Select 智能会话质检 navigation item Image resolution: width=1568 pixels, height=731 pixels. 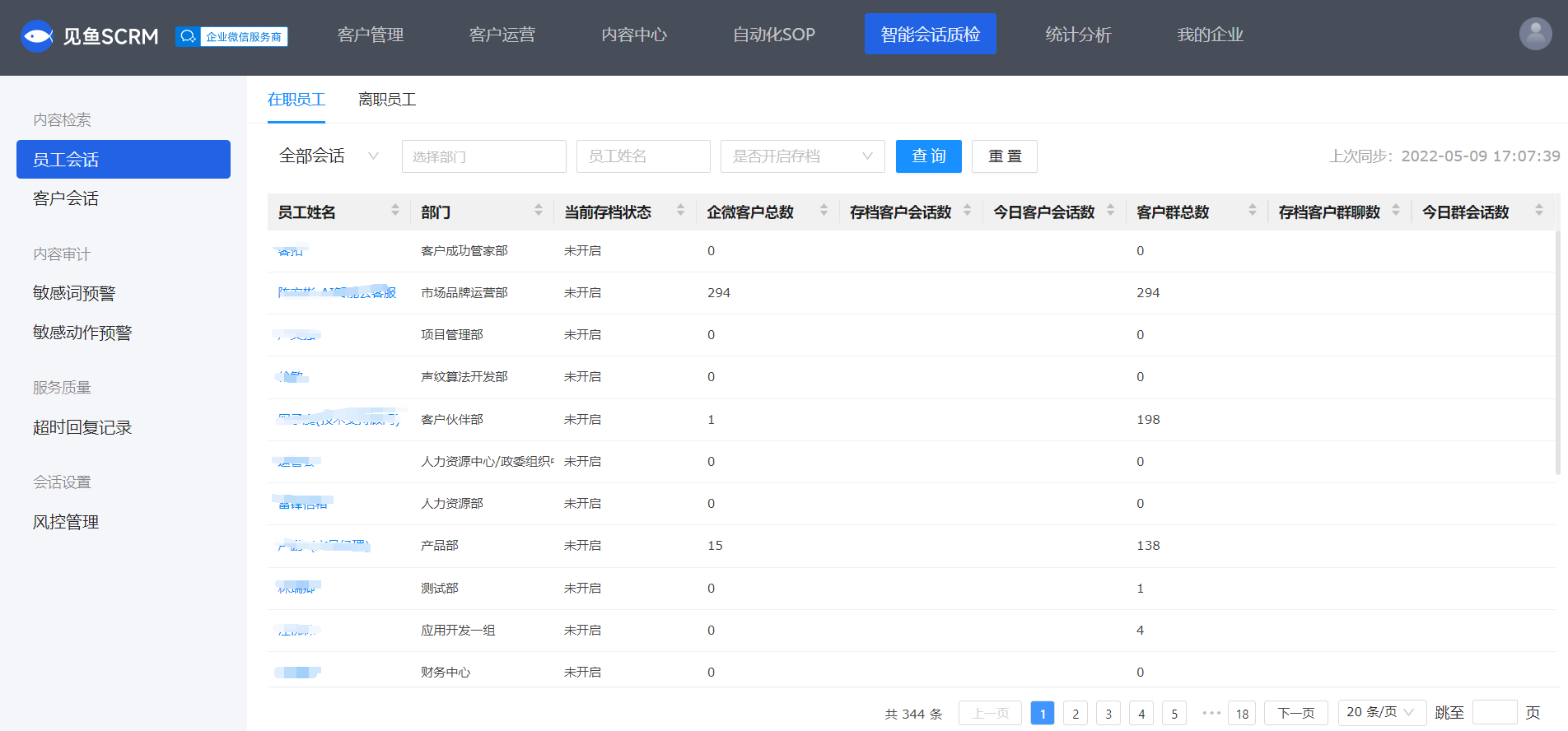[931, 35]
